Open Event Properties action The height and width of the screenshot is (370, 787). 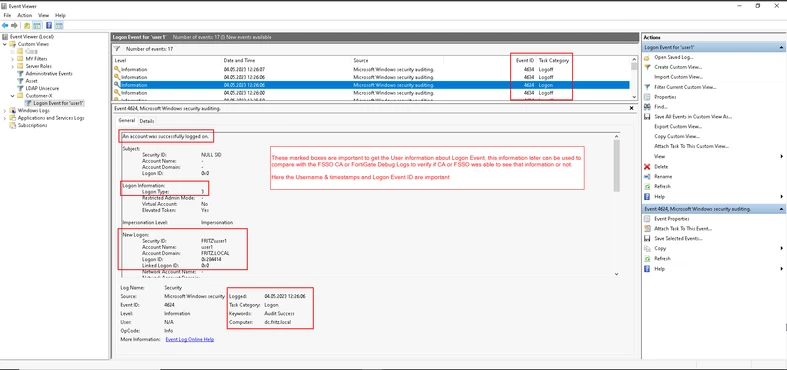pyautogui.click(x=672, y=219)
